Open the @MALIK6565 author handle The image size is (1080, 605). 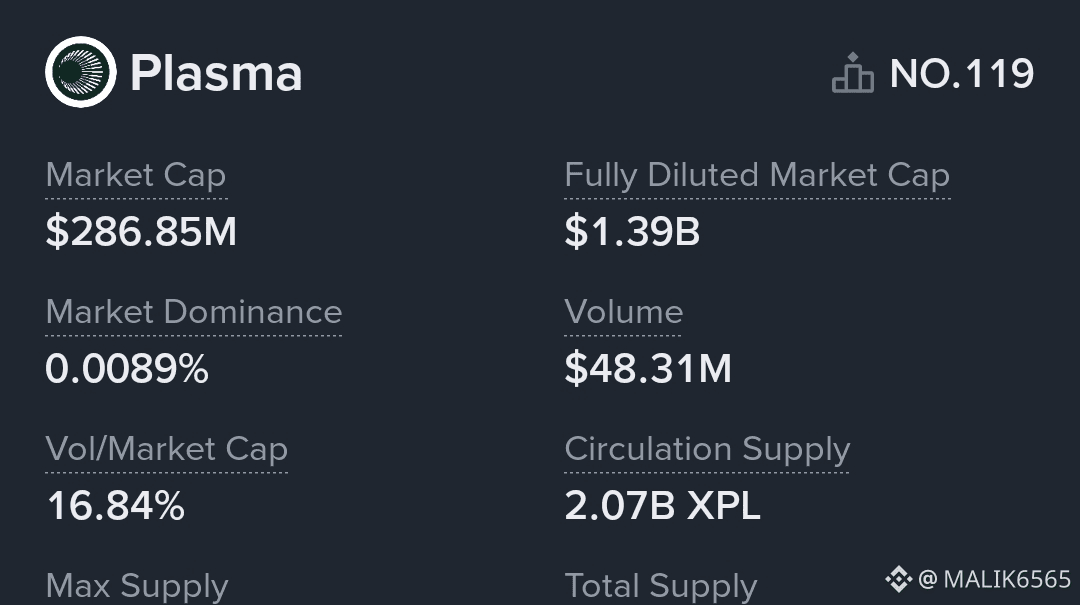pos(995,579)
